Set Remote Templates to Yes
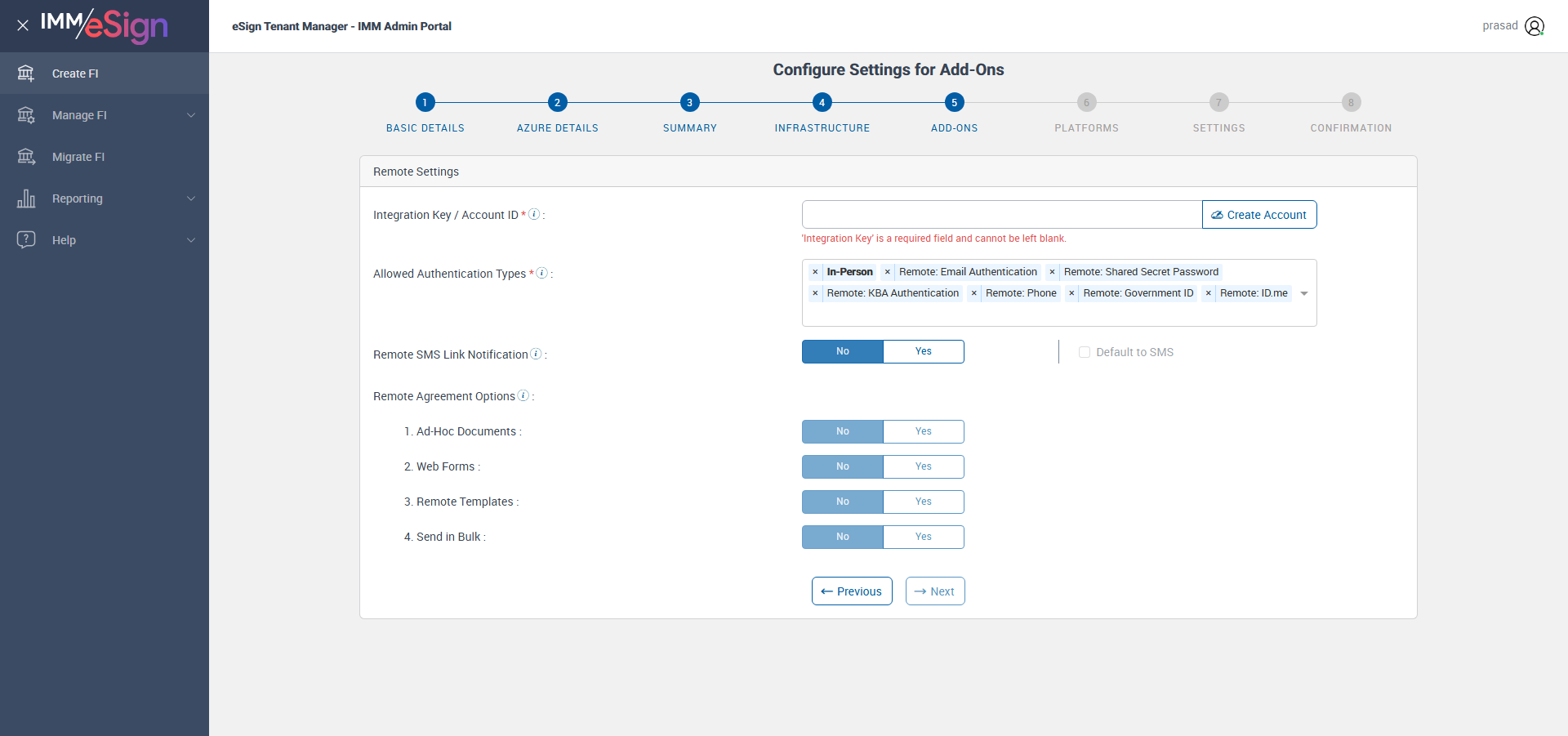The height and width of the screenshot is (736, 1568). point(924,502)
